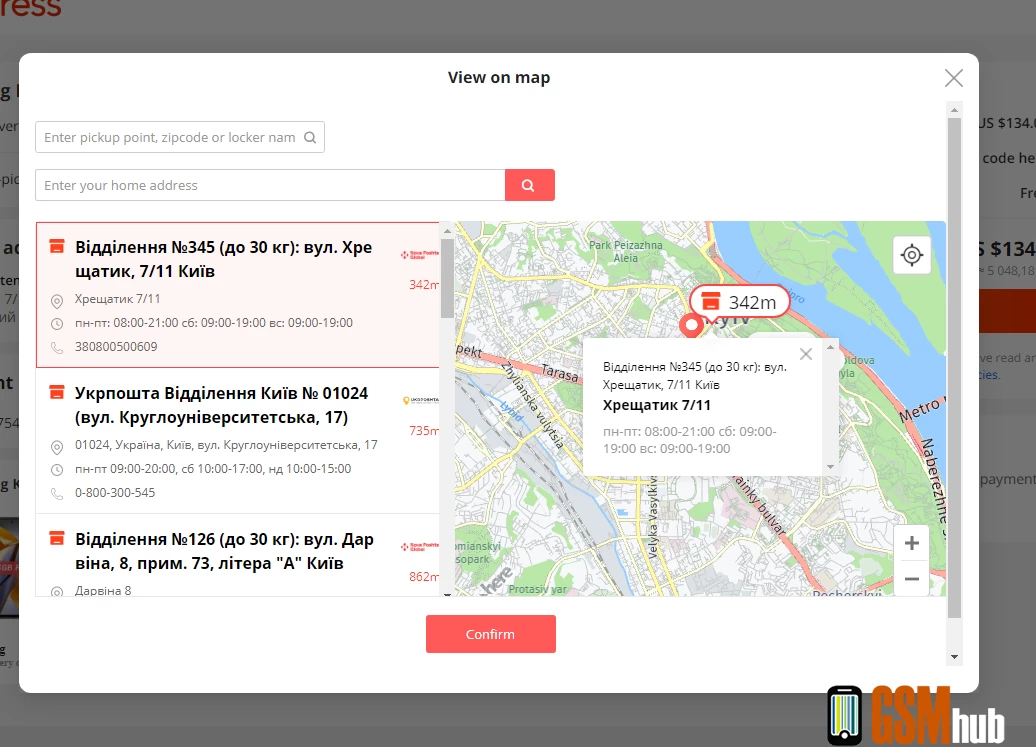Close the map info popup
This screenshot has width=1036, height=747.
pos(806,353)
